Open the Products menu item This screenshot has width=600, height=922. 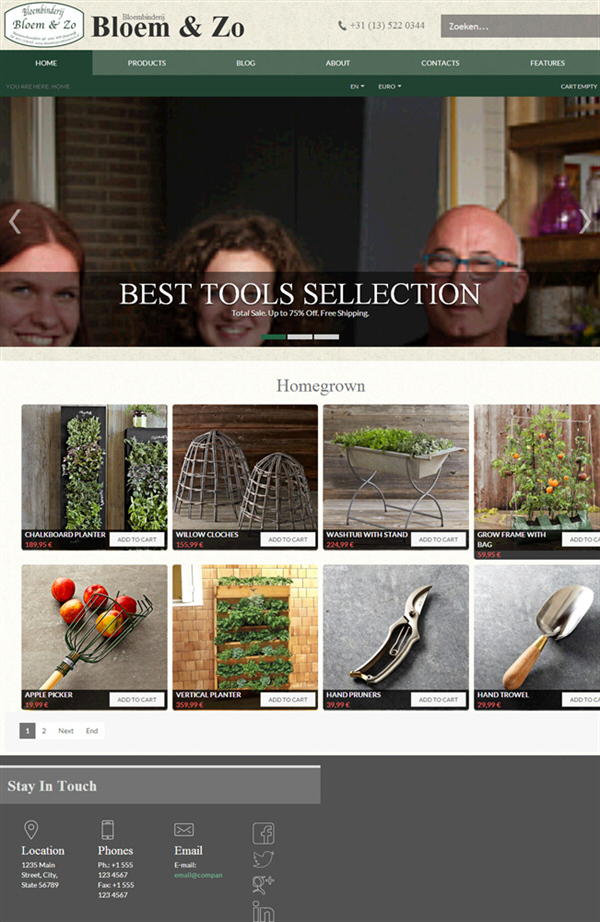[x=146, y=63]
